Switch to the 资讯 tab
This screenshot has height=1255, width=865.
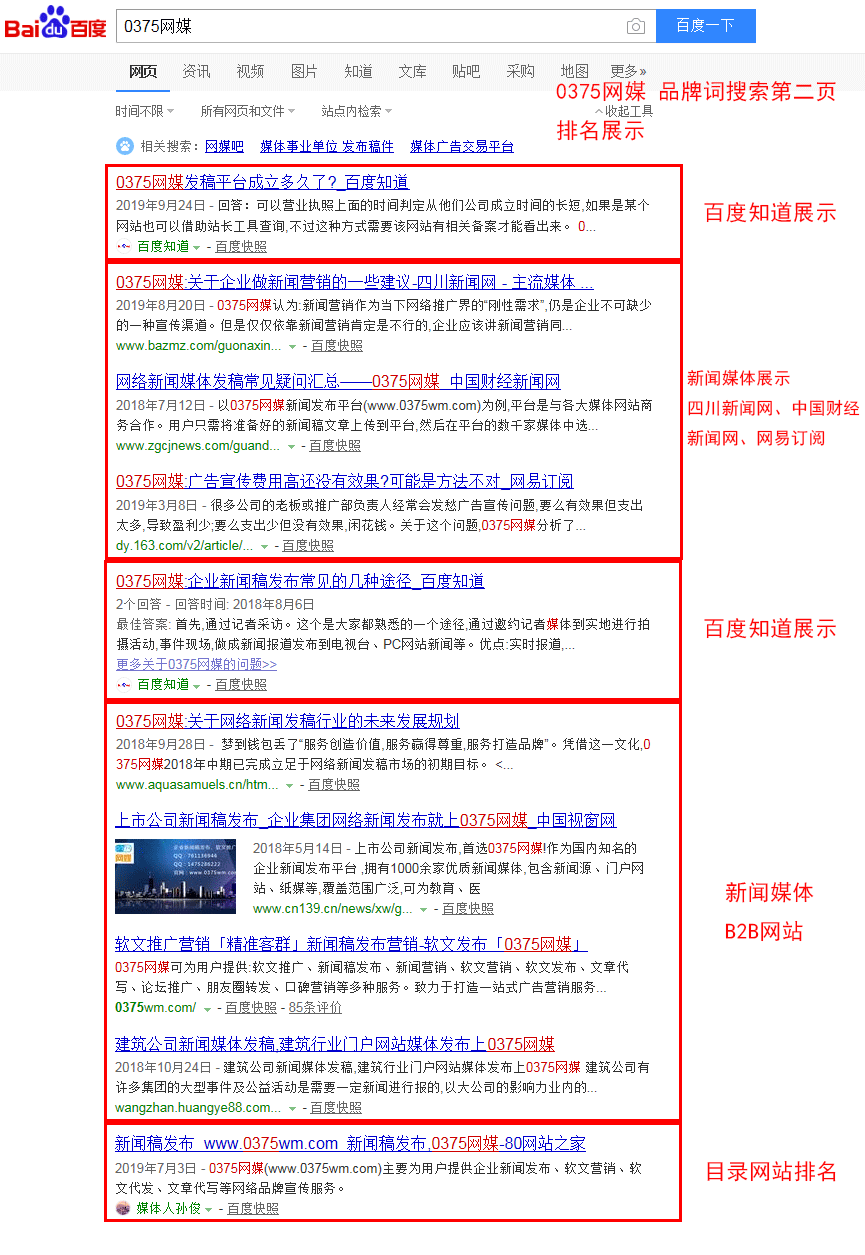pos(196,71)
